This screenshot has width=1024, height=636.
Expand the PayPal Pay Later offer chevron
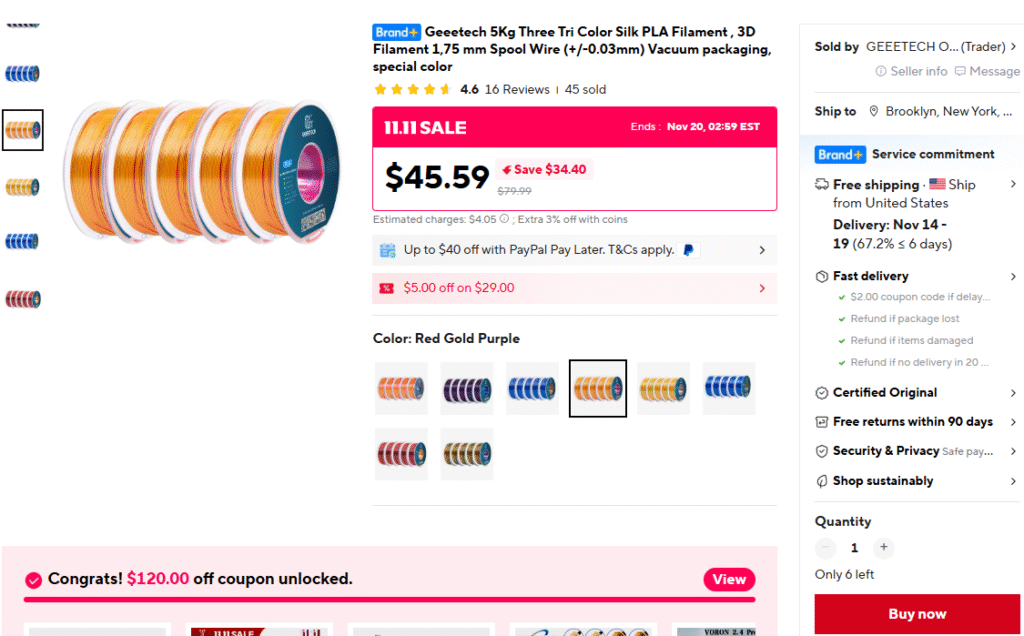762,250
